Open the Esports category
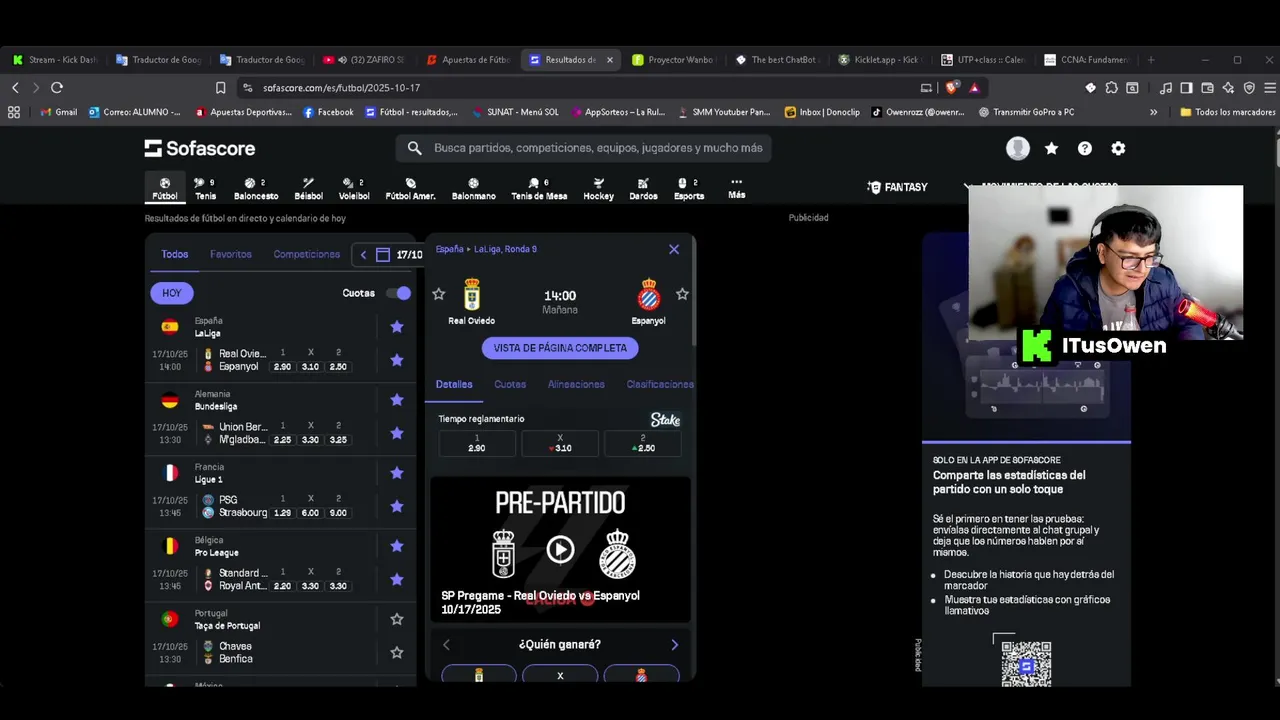Screen dimensions: 1280x720 point(689,188)
